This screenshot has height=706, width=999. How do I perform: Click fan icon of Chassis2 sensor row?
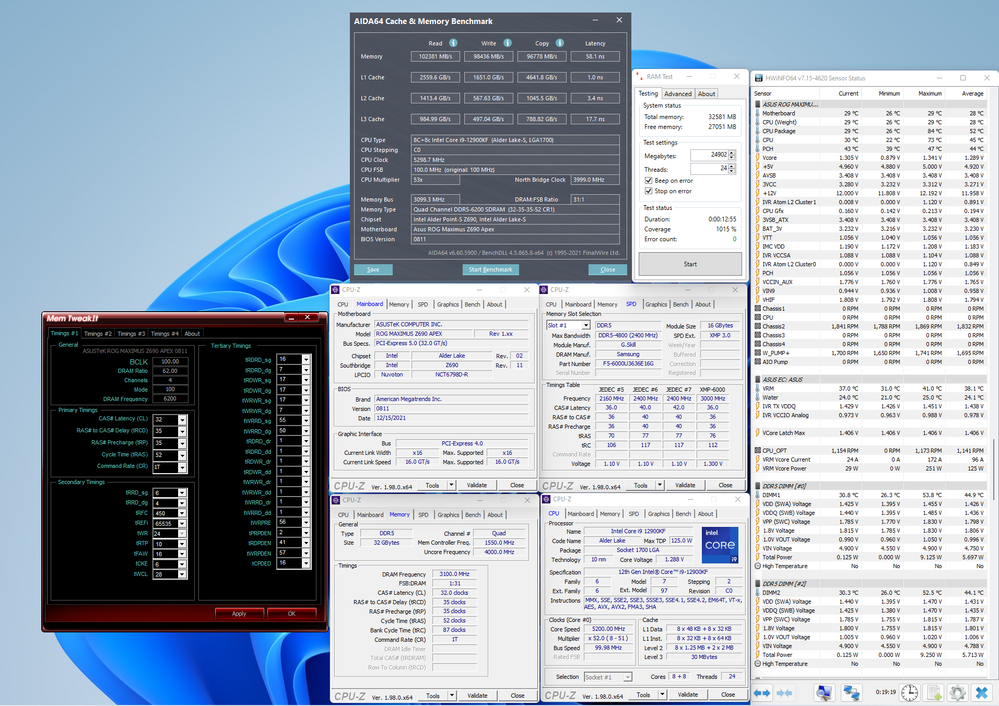pyautogui.click(x=758, y=326)
